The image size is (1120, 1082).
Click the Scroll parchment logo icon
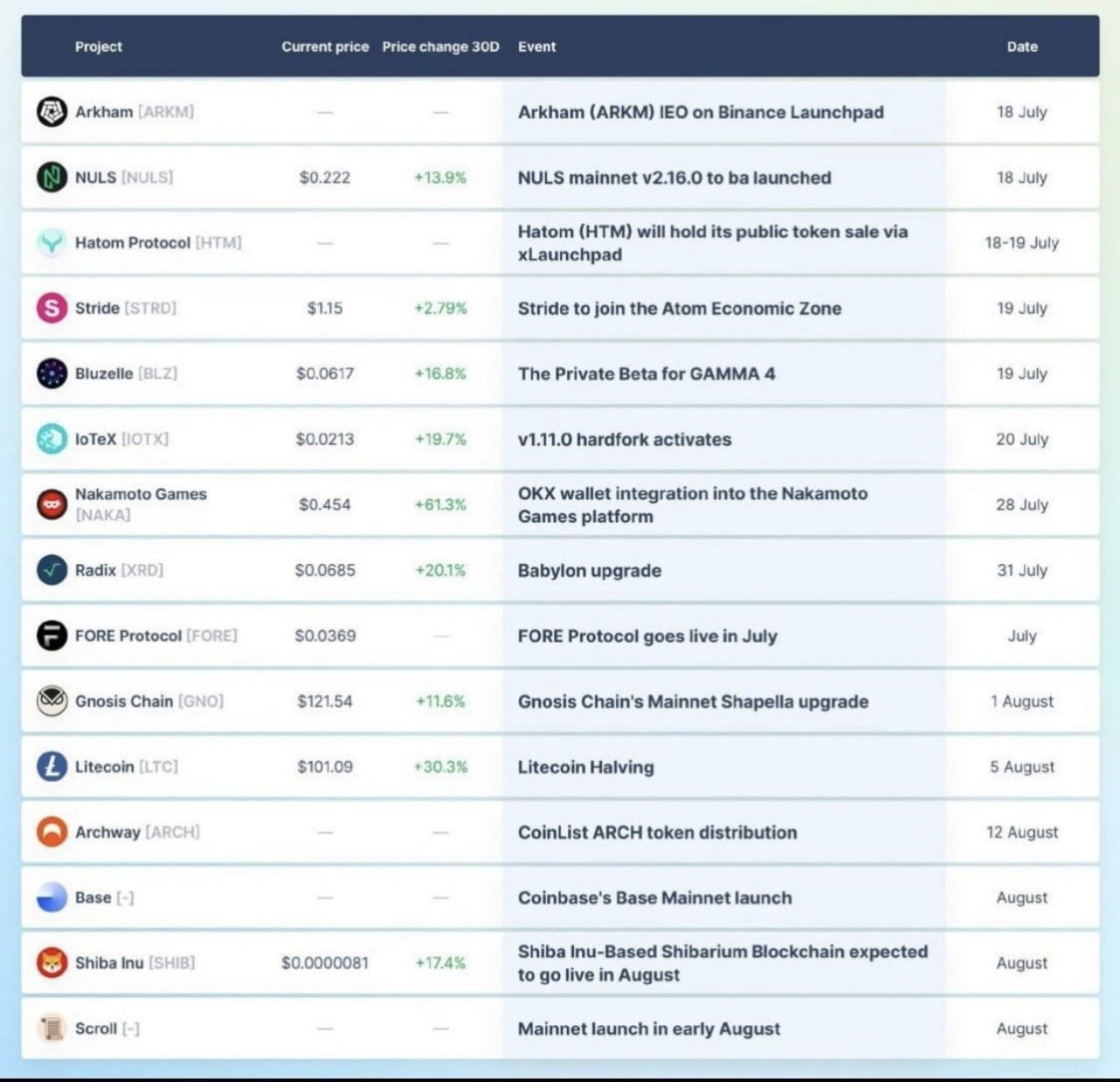52,1029
